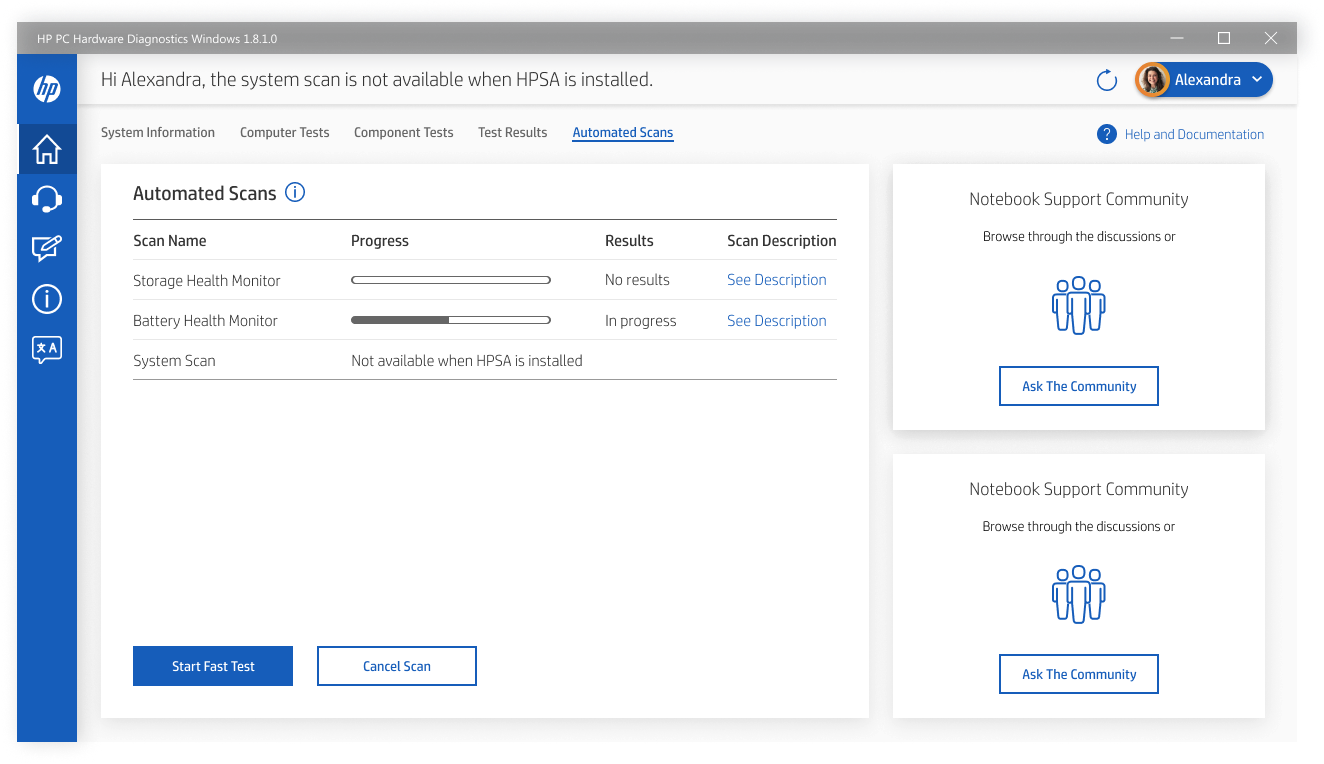Minimize the HP Diagnostics window
The image size is (1324, 764).
[1177, 39]
